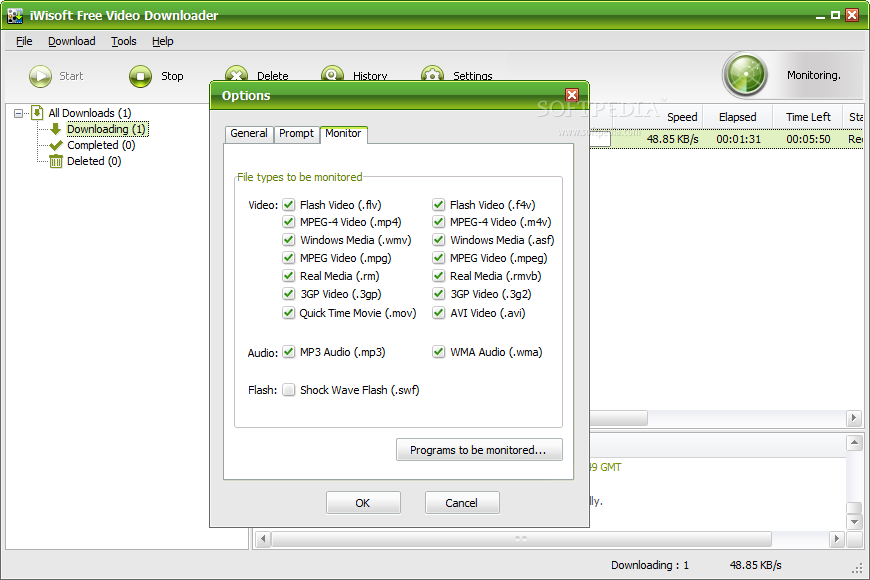870x580 pixels.
Task: Uncheck Flash Video (.flv) checkbox
Action: (x=289, y=205)
